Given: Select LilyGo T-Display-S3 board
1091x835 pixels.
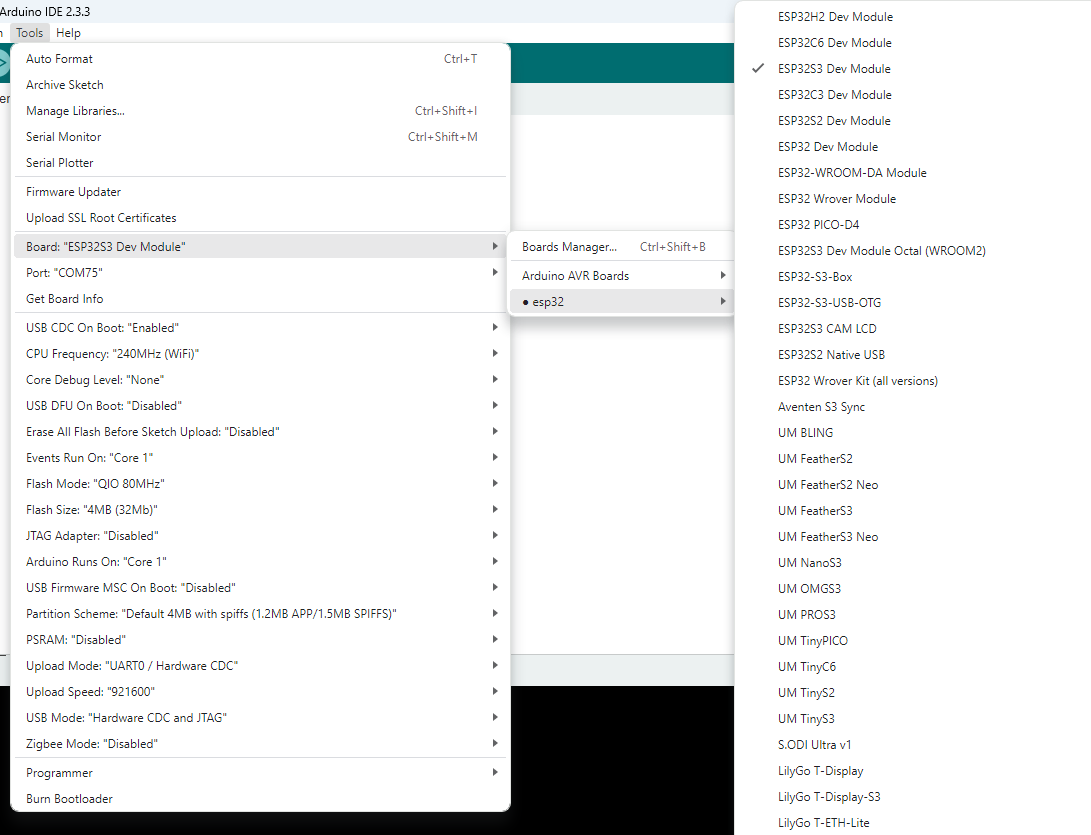Looking at the screenshot, I should [829, 797].
